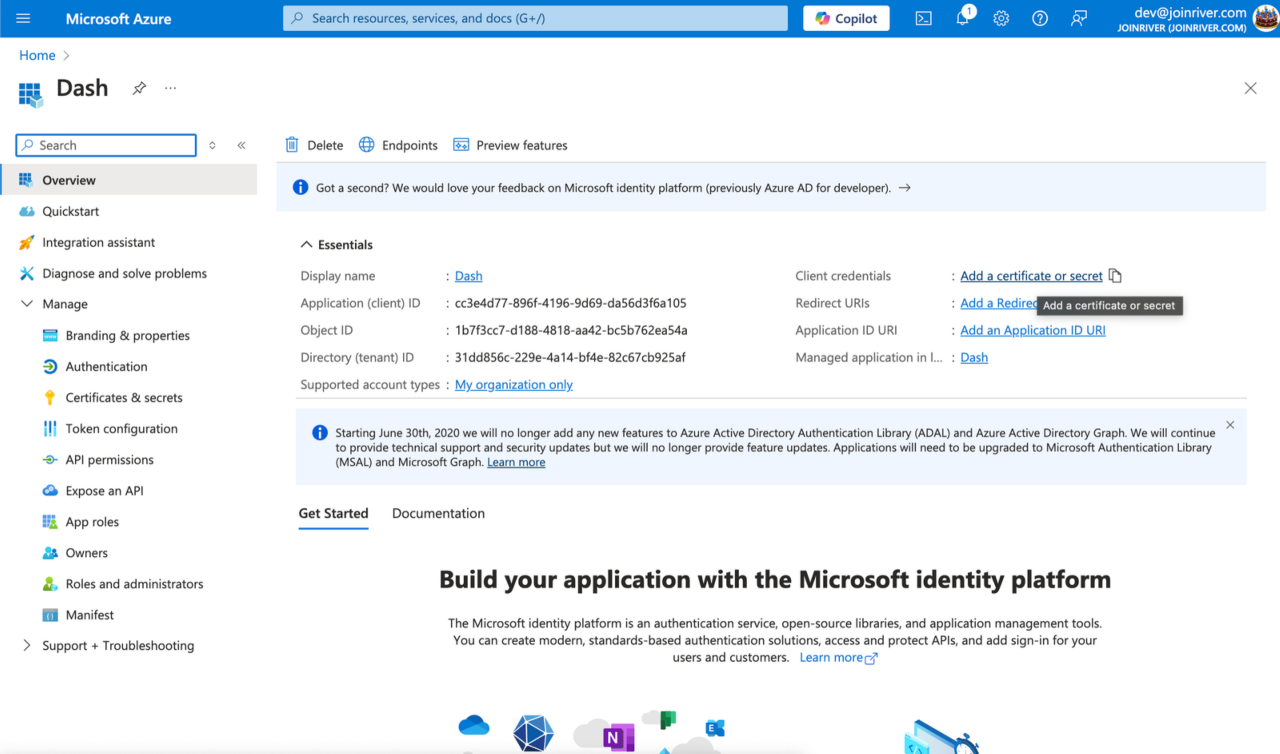Screen dimensions: 1280x754
Task: Delete the Dash app registration
Action: pyautogui.click(x=313, y=144)
